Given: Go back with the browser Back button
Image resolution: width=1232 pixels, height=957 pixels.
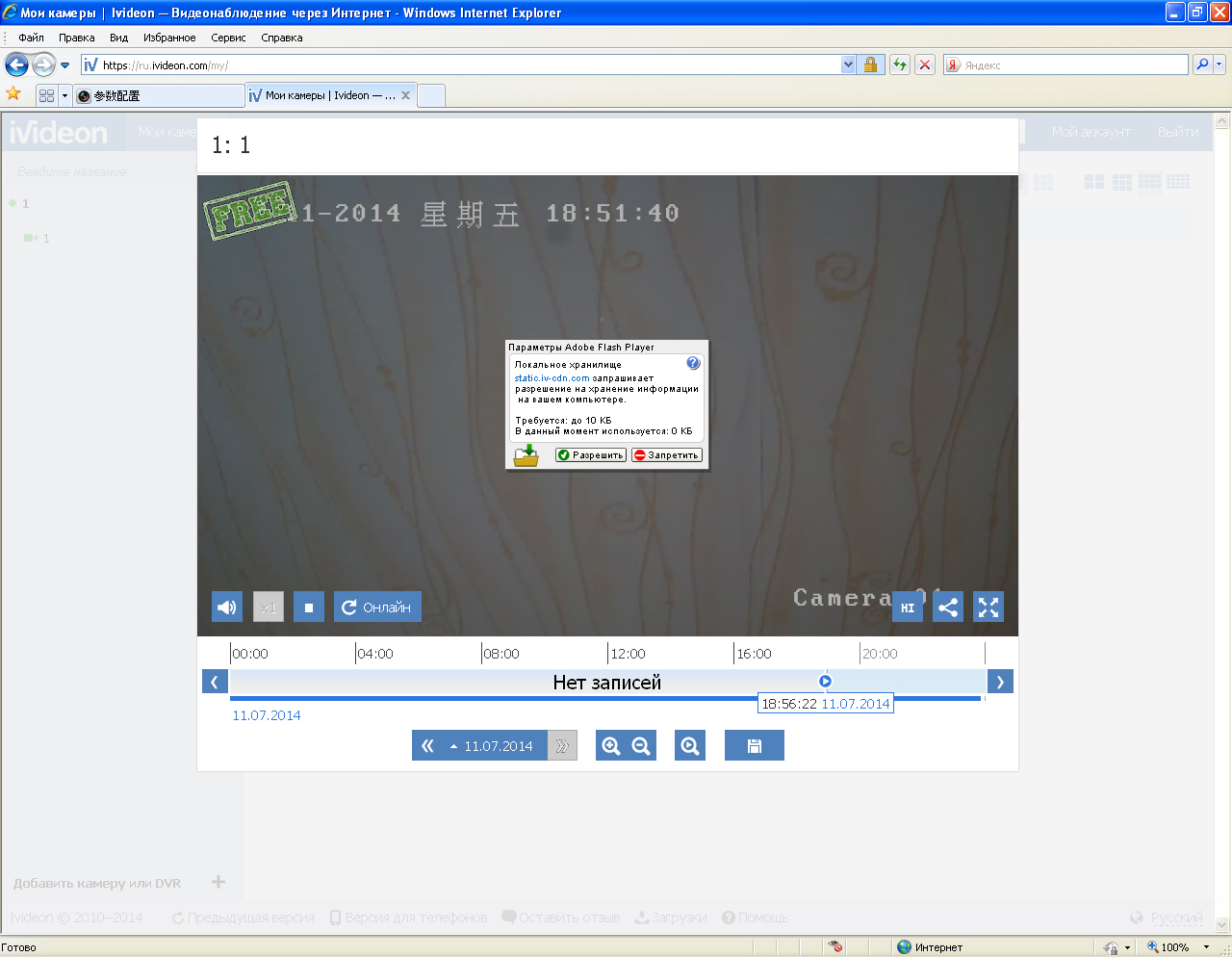Looking at the screenshot, I should [16, 65].
